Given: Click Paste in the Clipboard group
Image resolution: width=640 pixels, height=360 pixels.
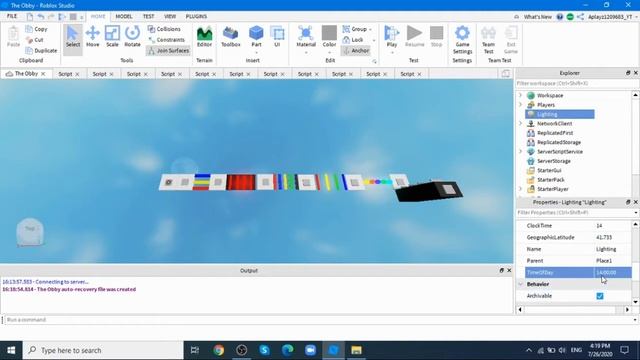Looking at the screenshot, I should [13, 37].
